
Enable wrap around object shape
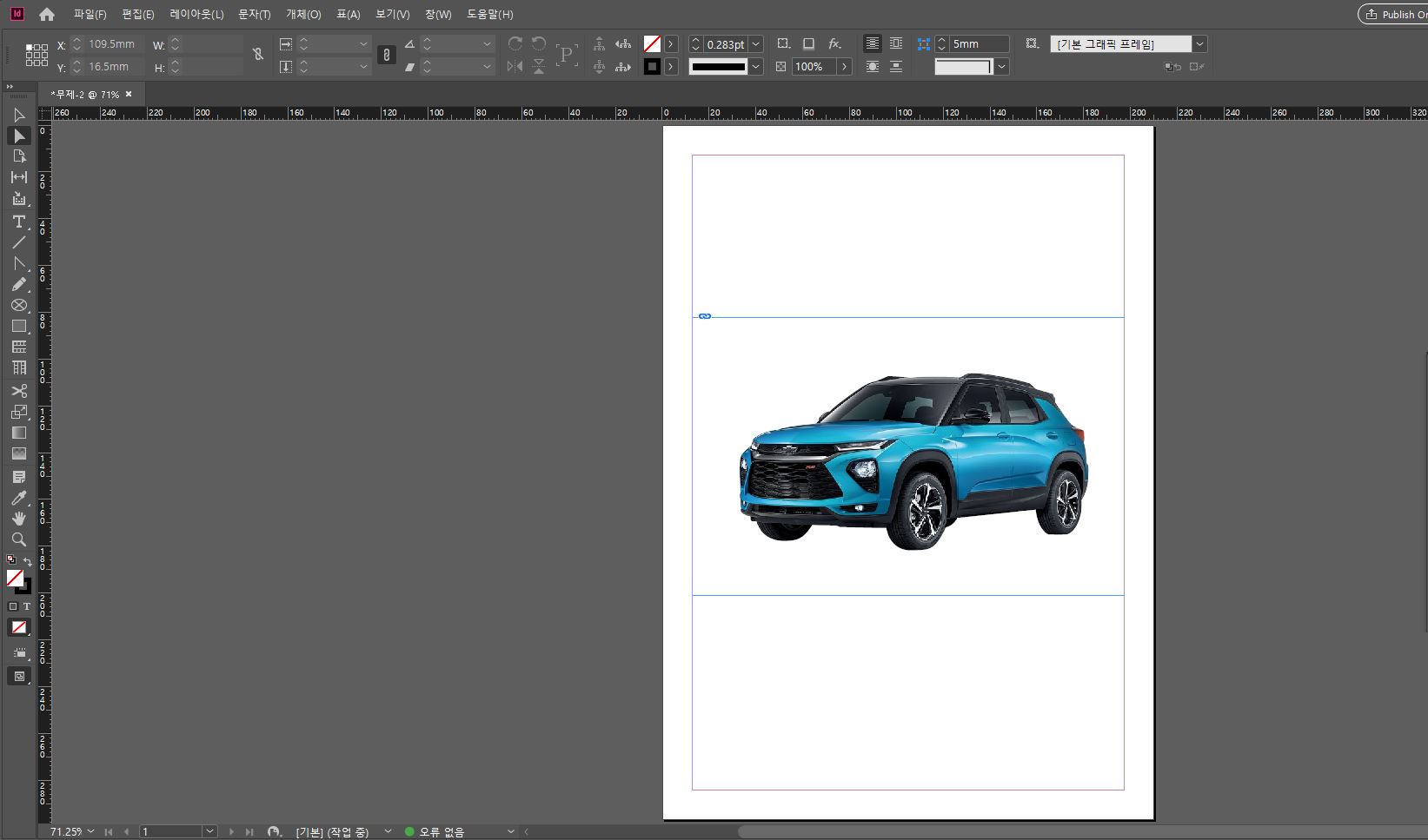pyautogui.click(x=872, y=66)
